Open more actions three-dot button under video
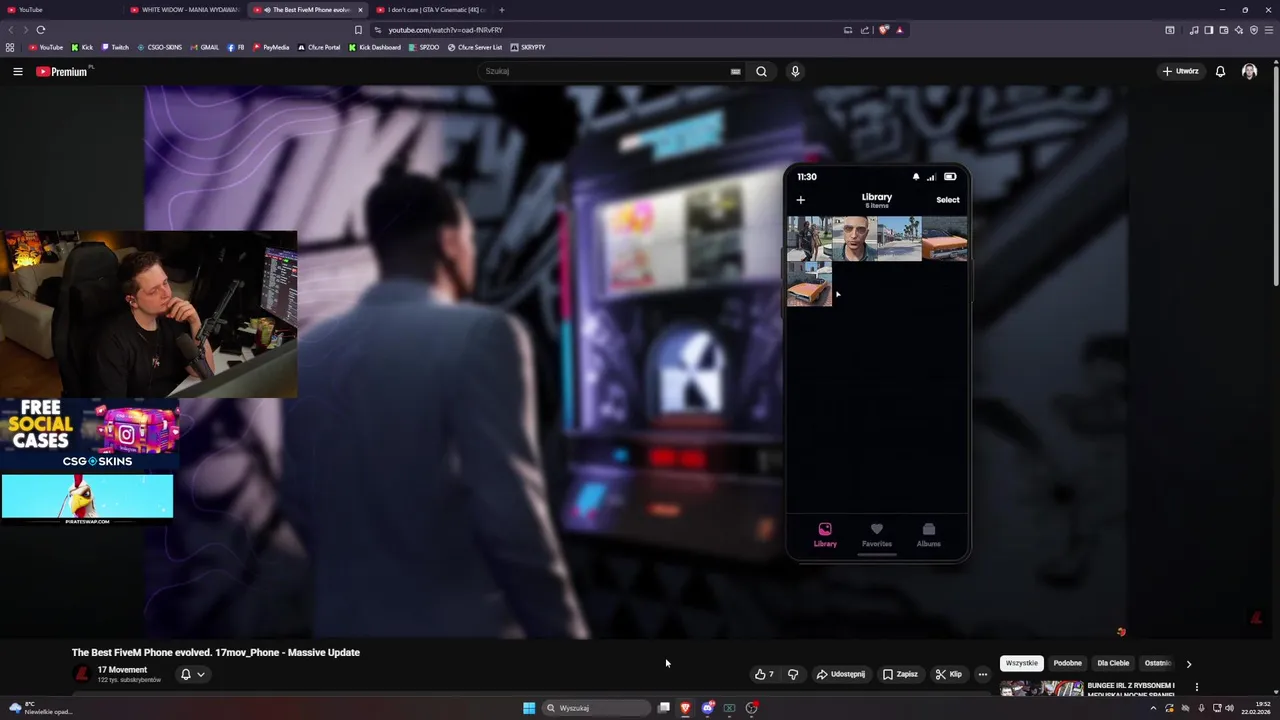 pos(983,674)
